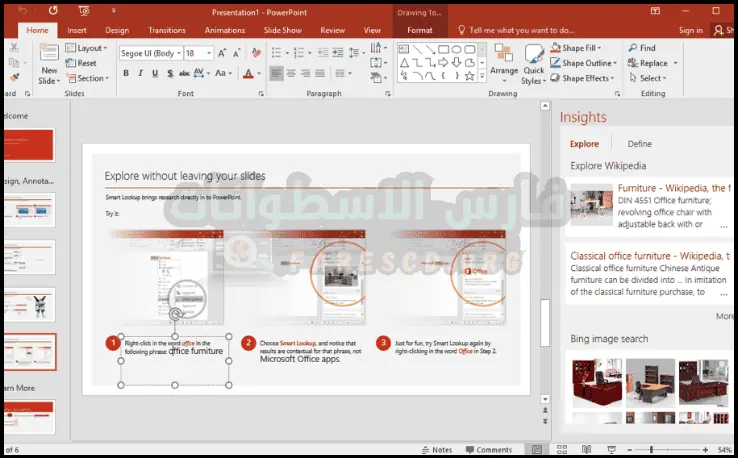Open Shape Effects dropdown
The image size is (738, 458).
click(x=583, y=78)
